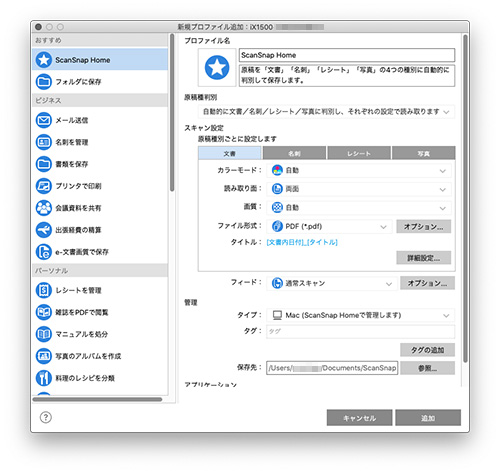Expand the ファイル形式 PDF dropdown
Screen dimensions: 500x473
329,227
